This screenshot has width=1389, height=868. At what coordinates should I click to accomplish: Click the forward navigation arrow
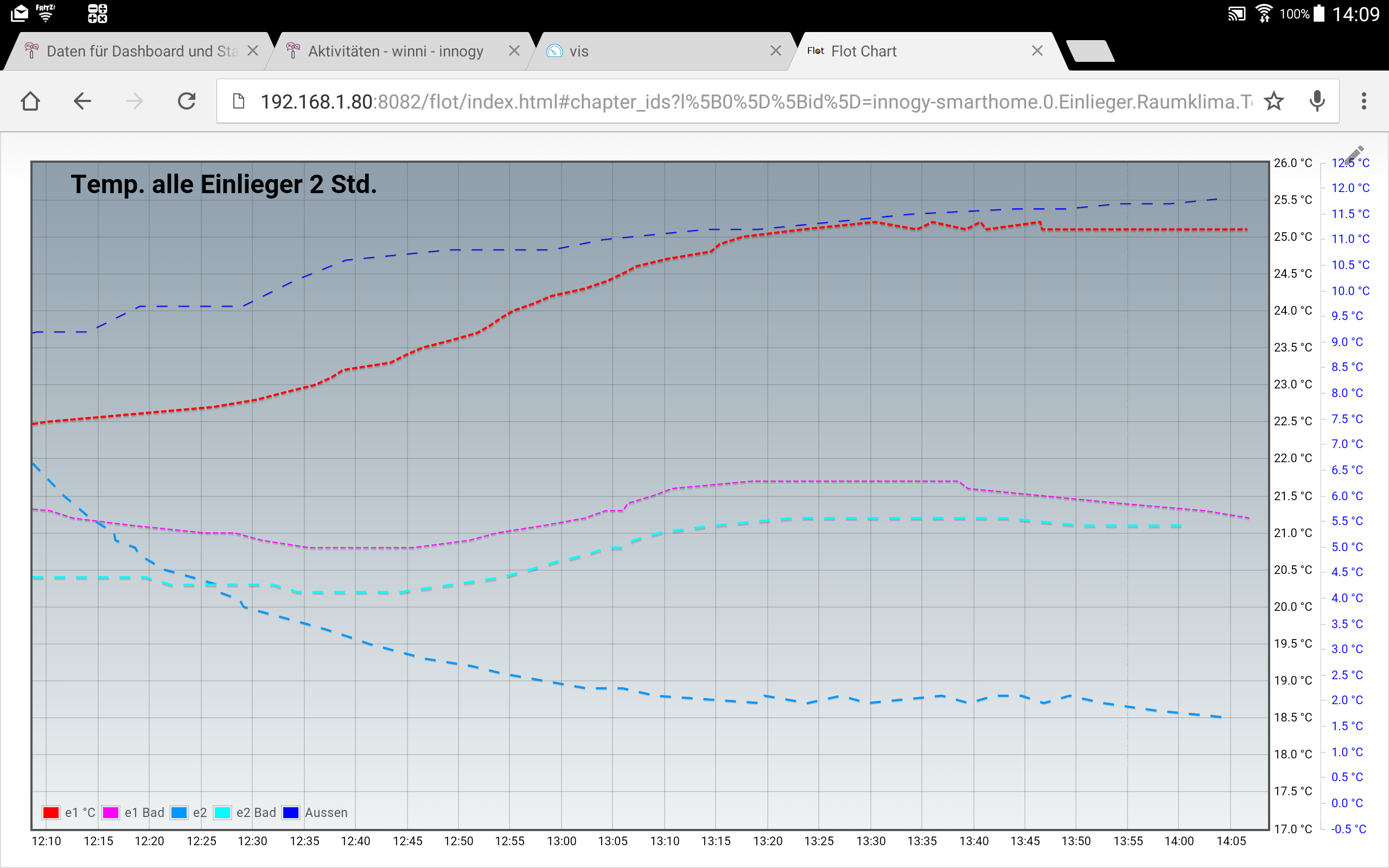click(x=135, y=101)
